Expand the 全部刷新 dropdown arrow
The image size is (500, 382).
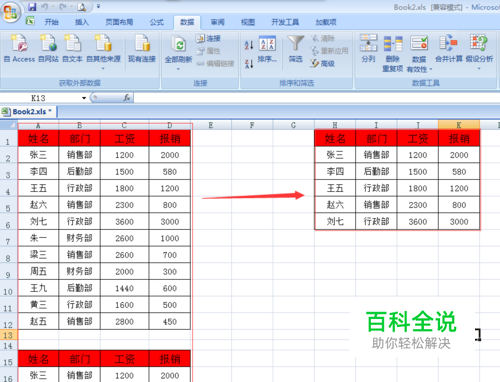[x=178, y=69]
